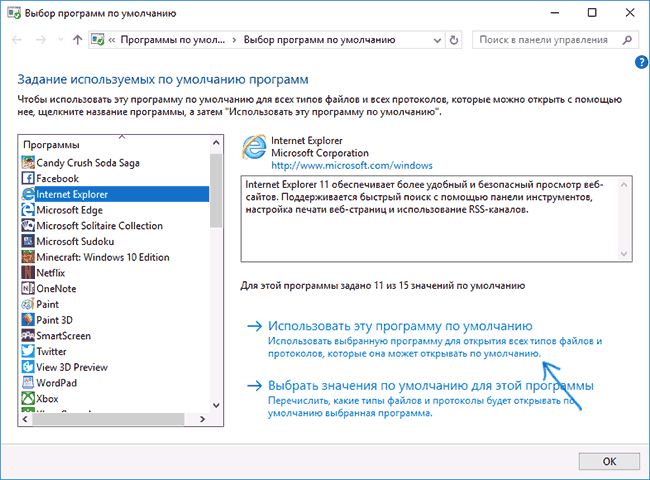Click the Paint 3D icon
This screenshot has width=650, height=480.
pos(28,320)
